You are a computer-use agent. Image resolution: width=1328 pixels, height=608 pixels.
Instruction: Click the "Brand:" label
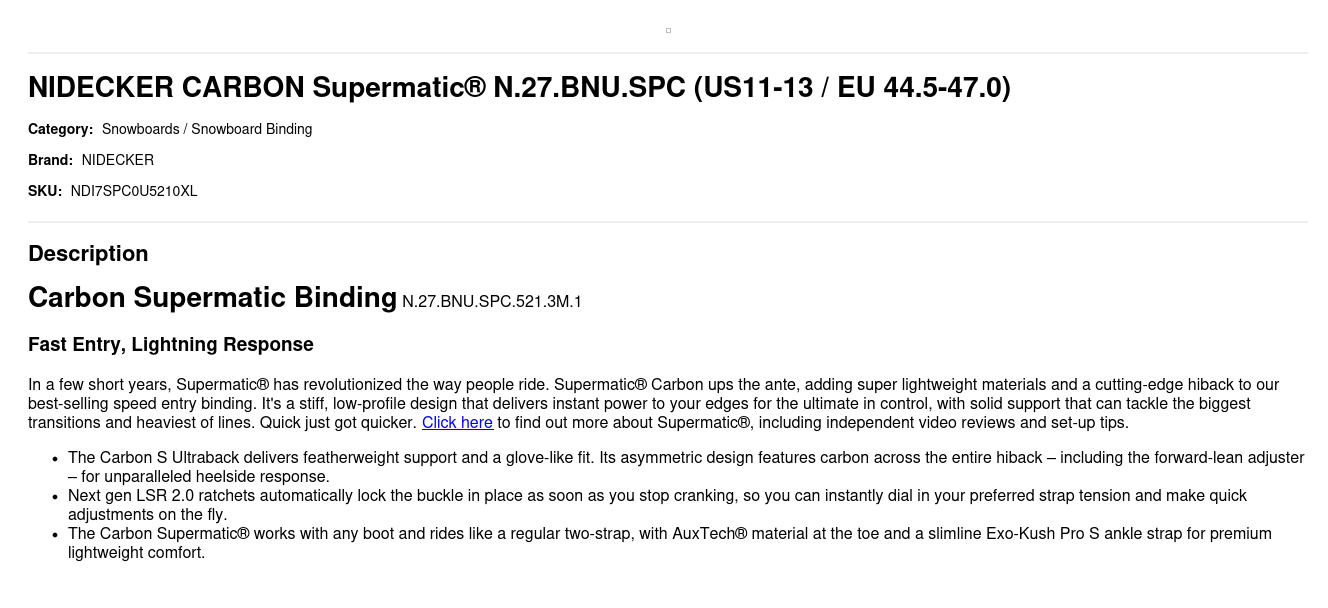pos(50,160)
